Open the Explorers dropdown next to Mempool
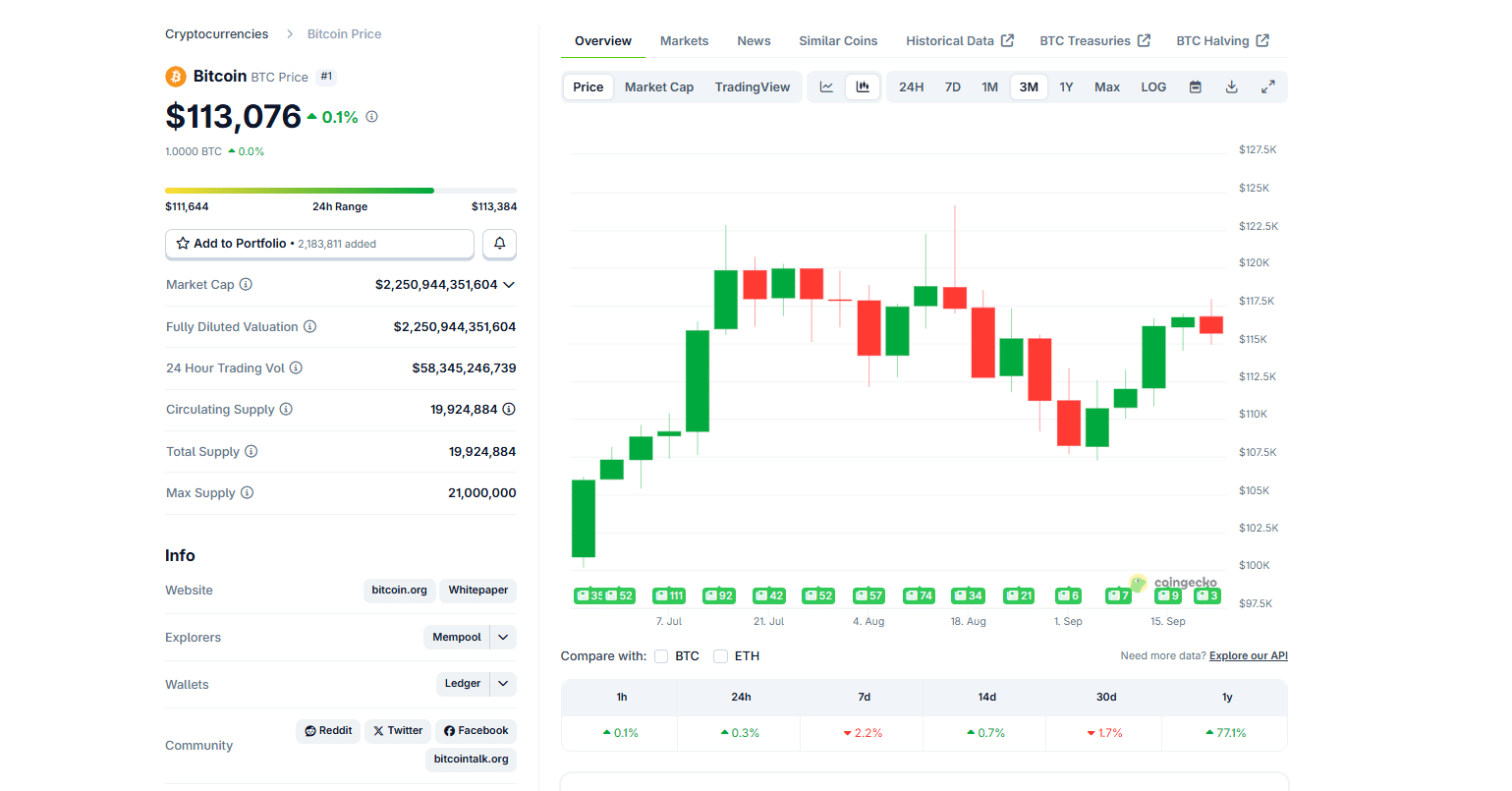Image resolution: width=1512 pixels, height=791 pixels. (x=502, y=637)
